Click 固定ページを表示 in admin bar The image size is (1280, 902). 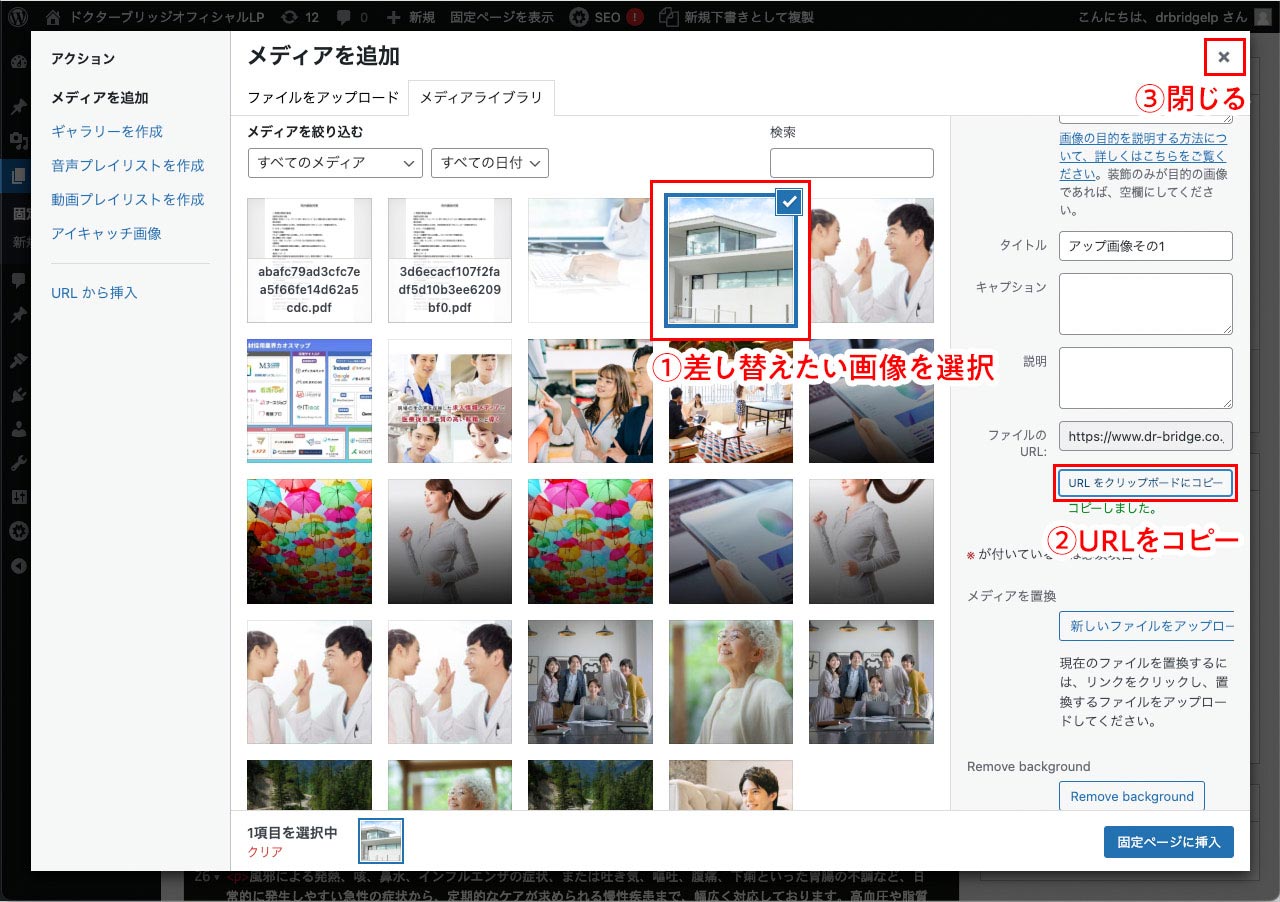501,17
